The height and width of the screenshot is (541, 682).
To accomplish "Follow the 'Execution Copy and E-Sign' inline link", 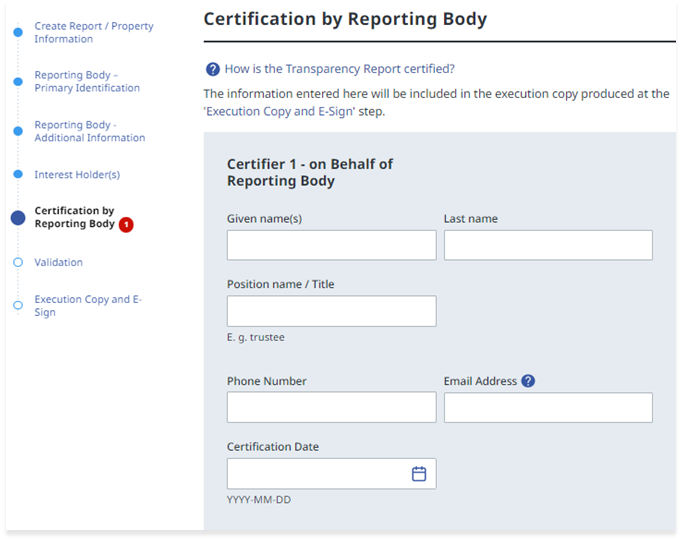I will pos(280,111).
